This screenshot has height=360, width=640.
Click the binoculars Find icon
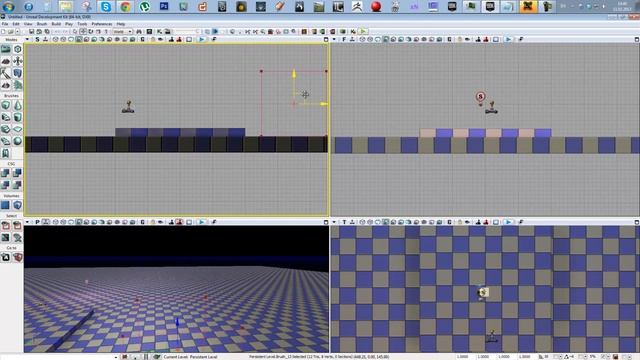(139, 31)
